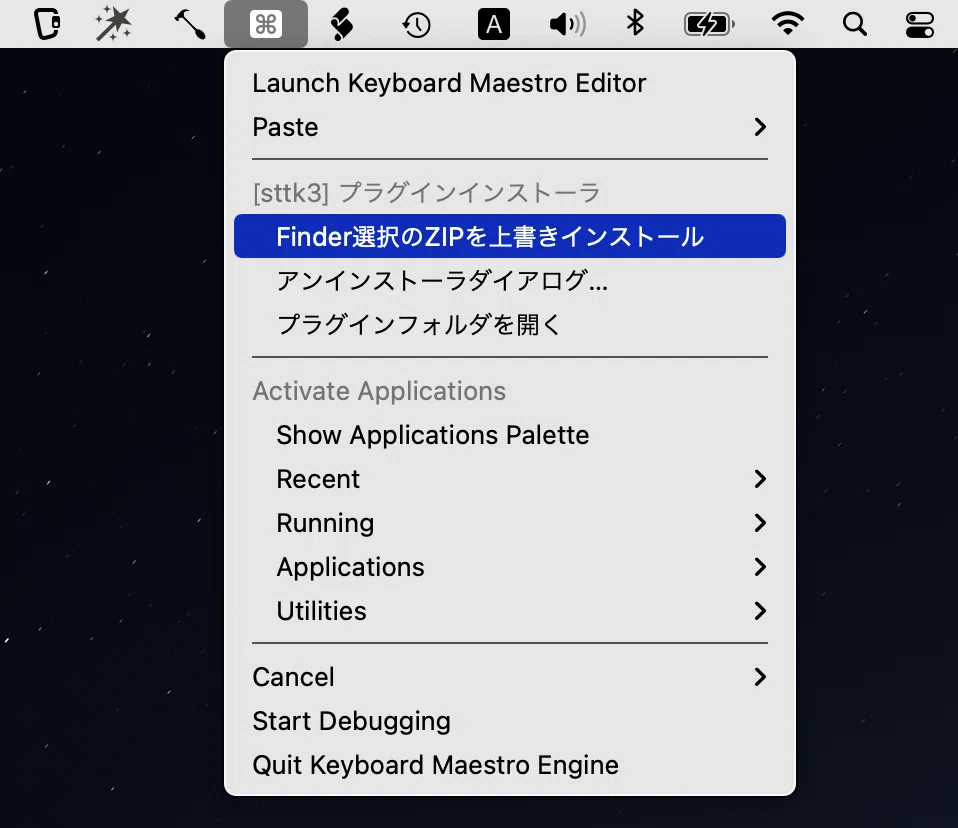Screen dimensions: 958x828
Task: Choose プラグインフォルダを開く
Action: (x=510, y=324)
